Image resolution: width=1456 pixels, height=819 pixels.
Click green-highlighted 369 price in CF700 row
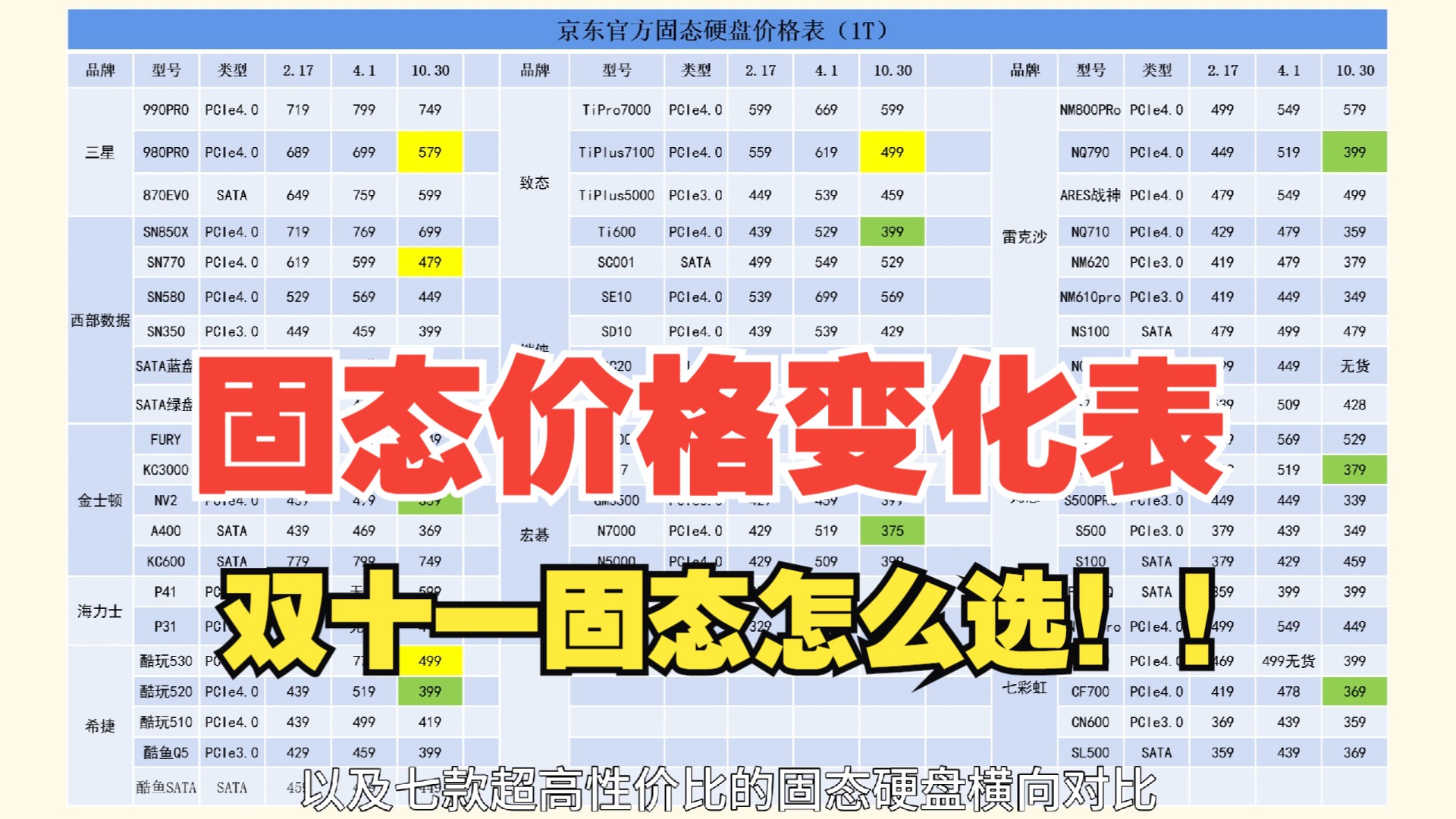point(1354,692)
